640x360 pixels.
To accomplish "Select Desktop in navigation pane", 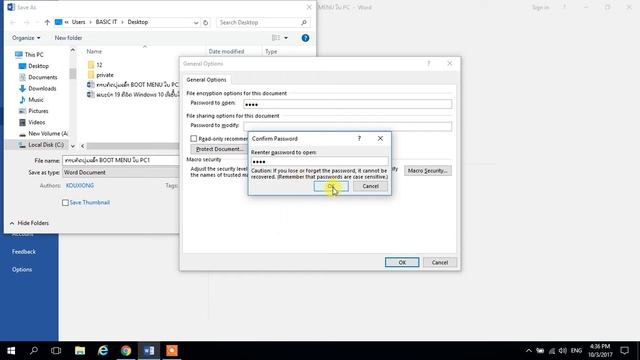I will point(34,66).
